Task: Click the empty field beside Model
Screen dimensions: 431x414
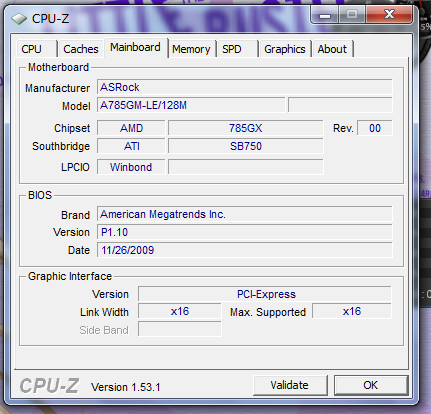Action: coord(340,106)
